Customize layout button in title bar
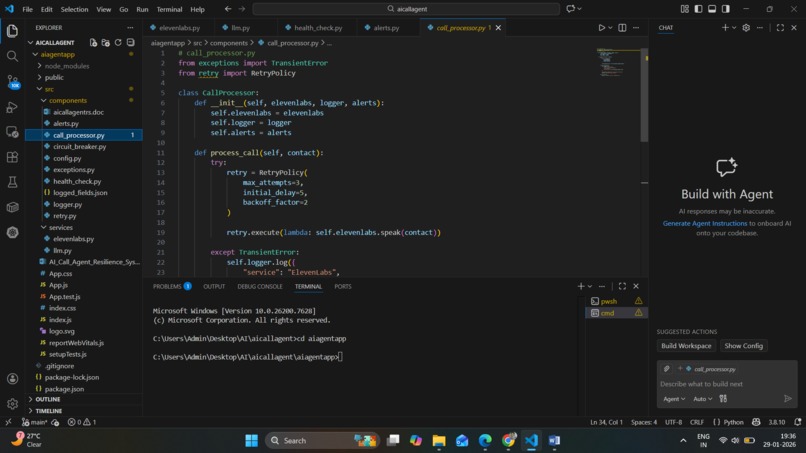806x453 pixels. [x=685, y=9]
